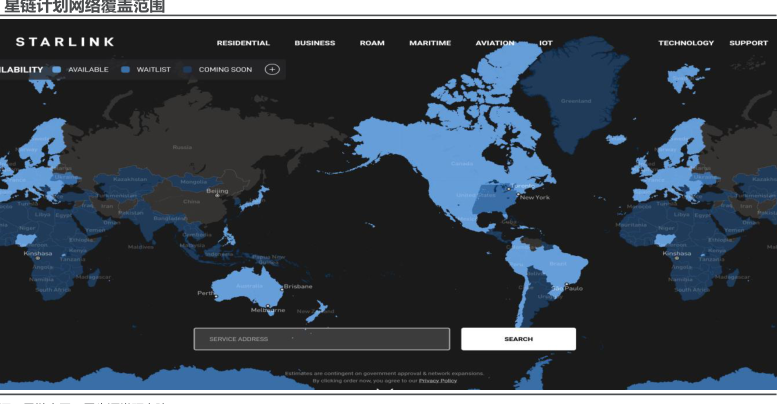Click the STARLINK logo
778x404 pixels.
coord(65,42)
